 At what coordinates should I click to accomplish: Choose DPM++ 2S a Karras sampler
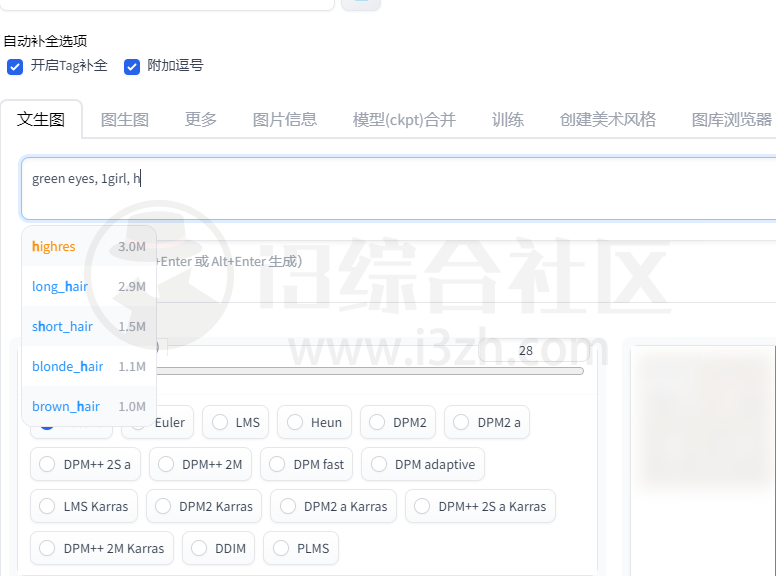[x=481, y=506]
